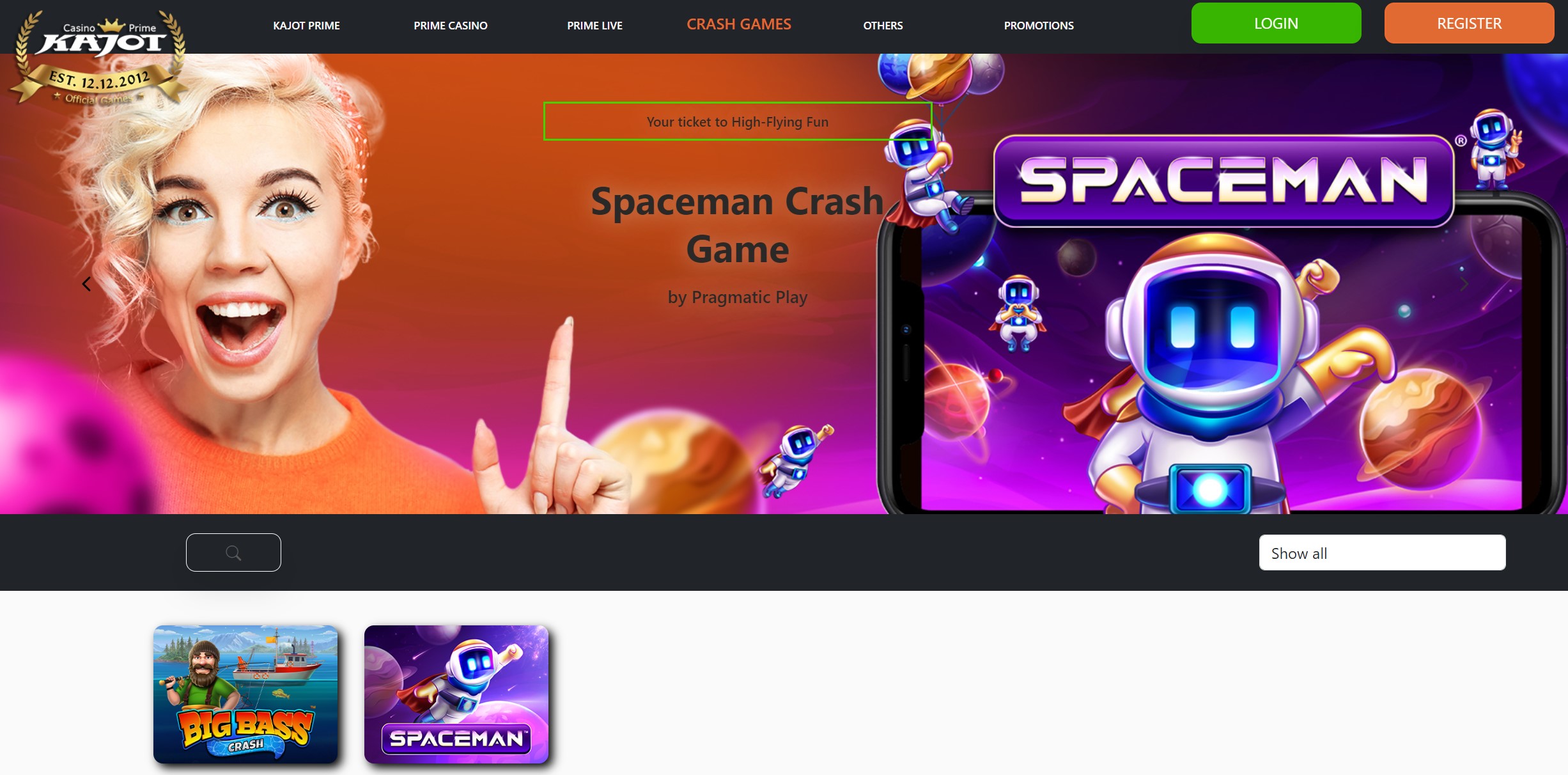Click the green Login button
This screenshot has height=775, width=1568.
[x=1276, y=23]
